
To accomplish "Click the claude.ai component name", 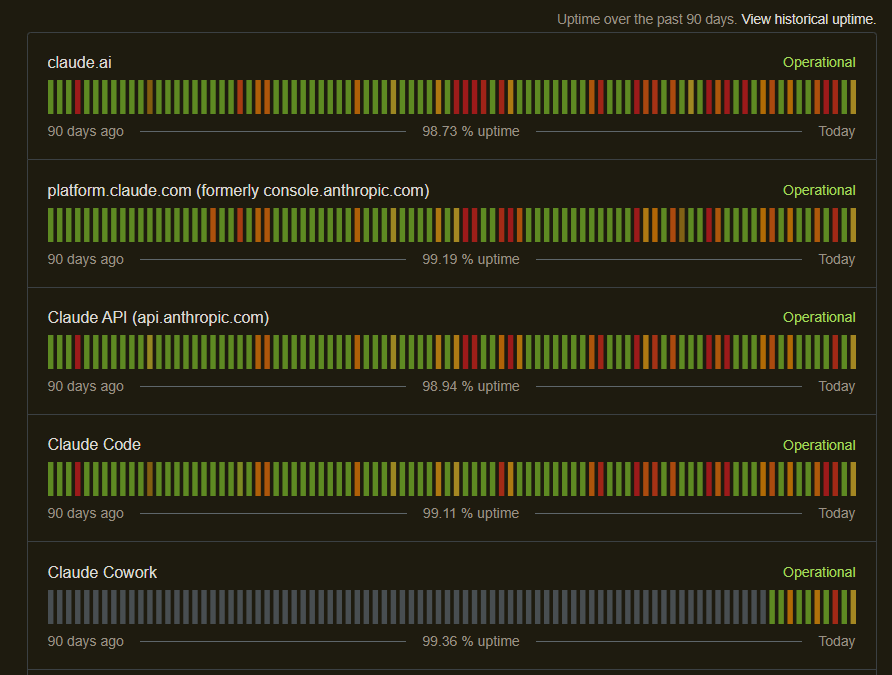I will (80, 63).
